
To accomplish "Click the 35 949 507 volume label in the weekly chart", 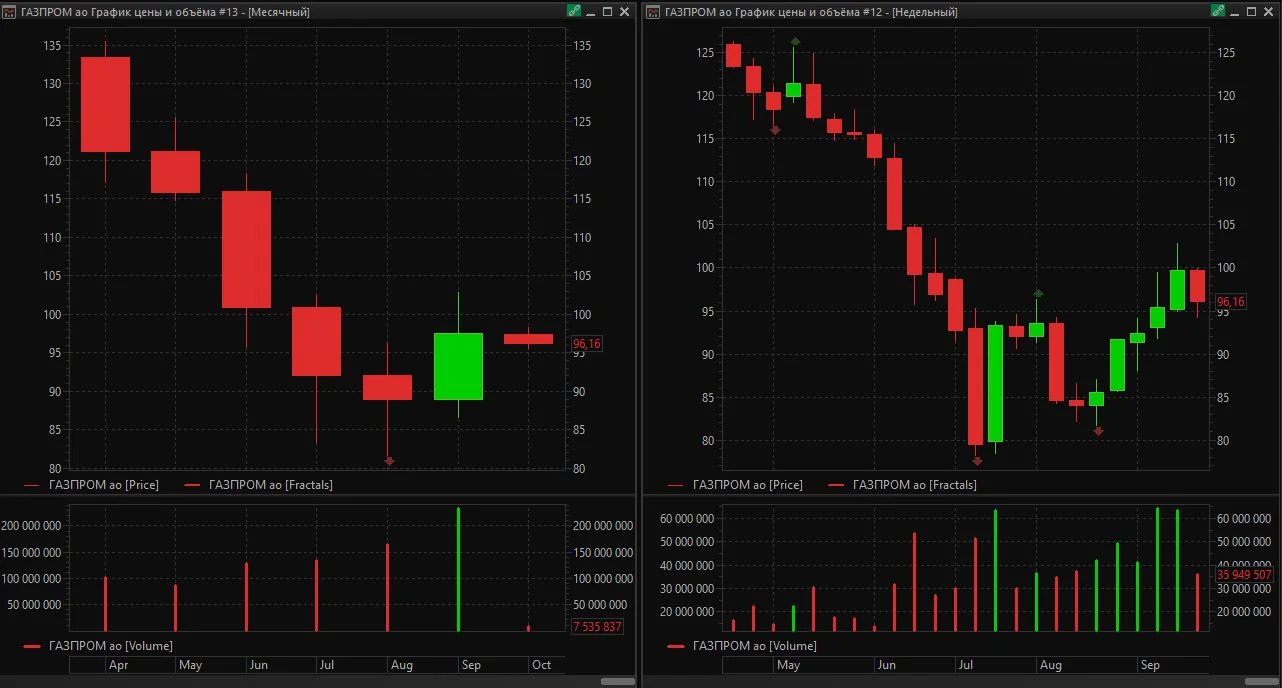I will click(1244, 575).
